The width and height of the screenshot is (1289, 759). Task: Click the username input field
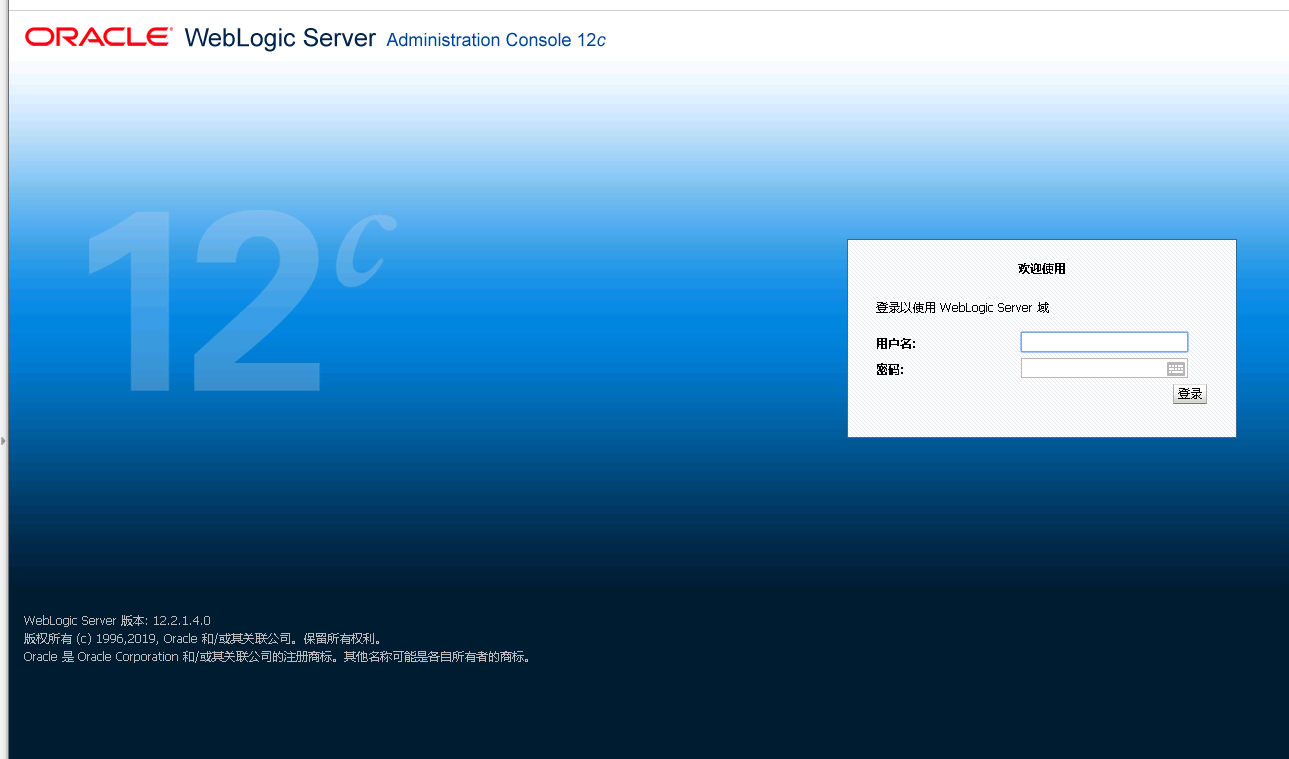pos(1104,342)
